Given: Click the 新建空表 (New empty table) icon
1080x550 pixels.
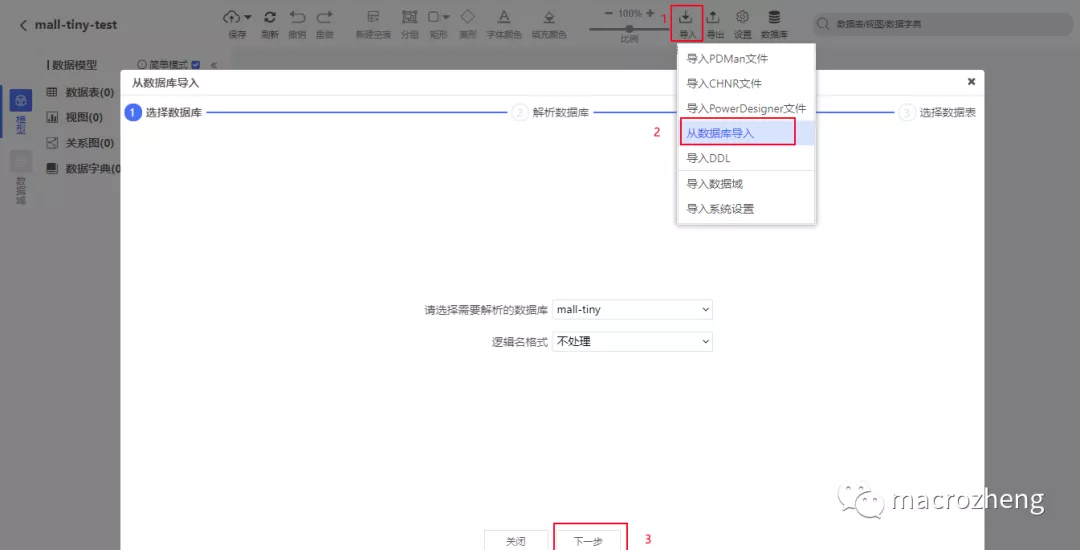Looking at the screenshot, I should point(373,18).
